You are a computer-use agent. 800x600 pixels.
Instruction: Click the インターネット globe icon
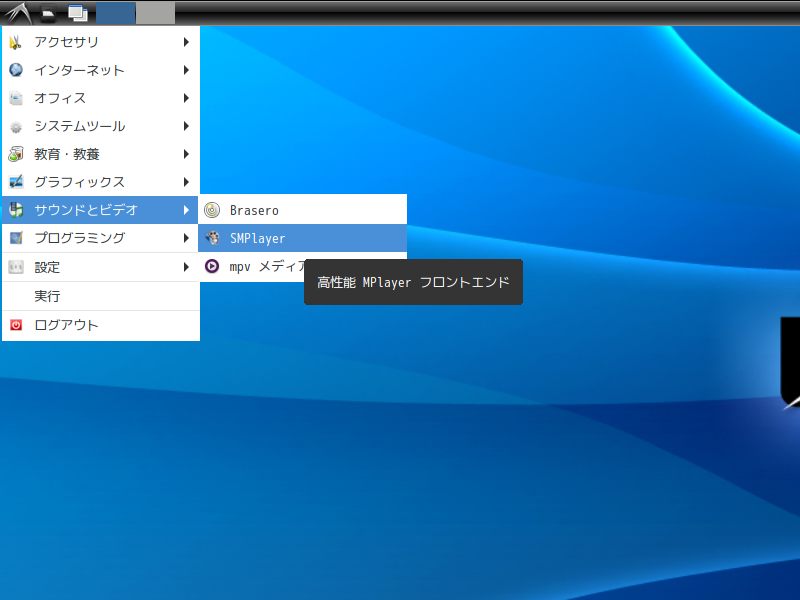16,70
